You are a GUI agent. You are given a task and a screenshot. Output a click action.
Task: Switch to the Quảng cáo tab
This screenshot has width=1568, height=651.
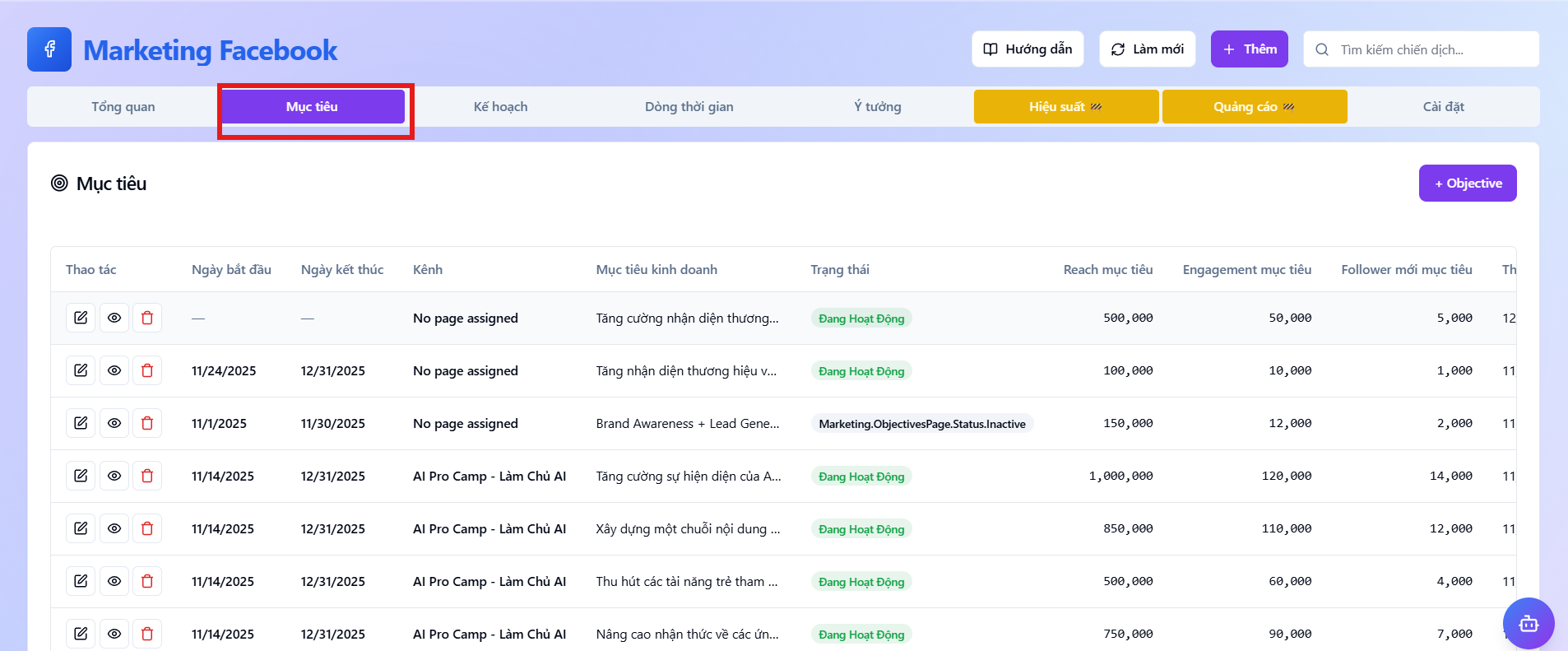[1255, 107]
